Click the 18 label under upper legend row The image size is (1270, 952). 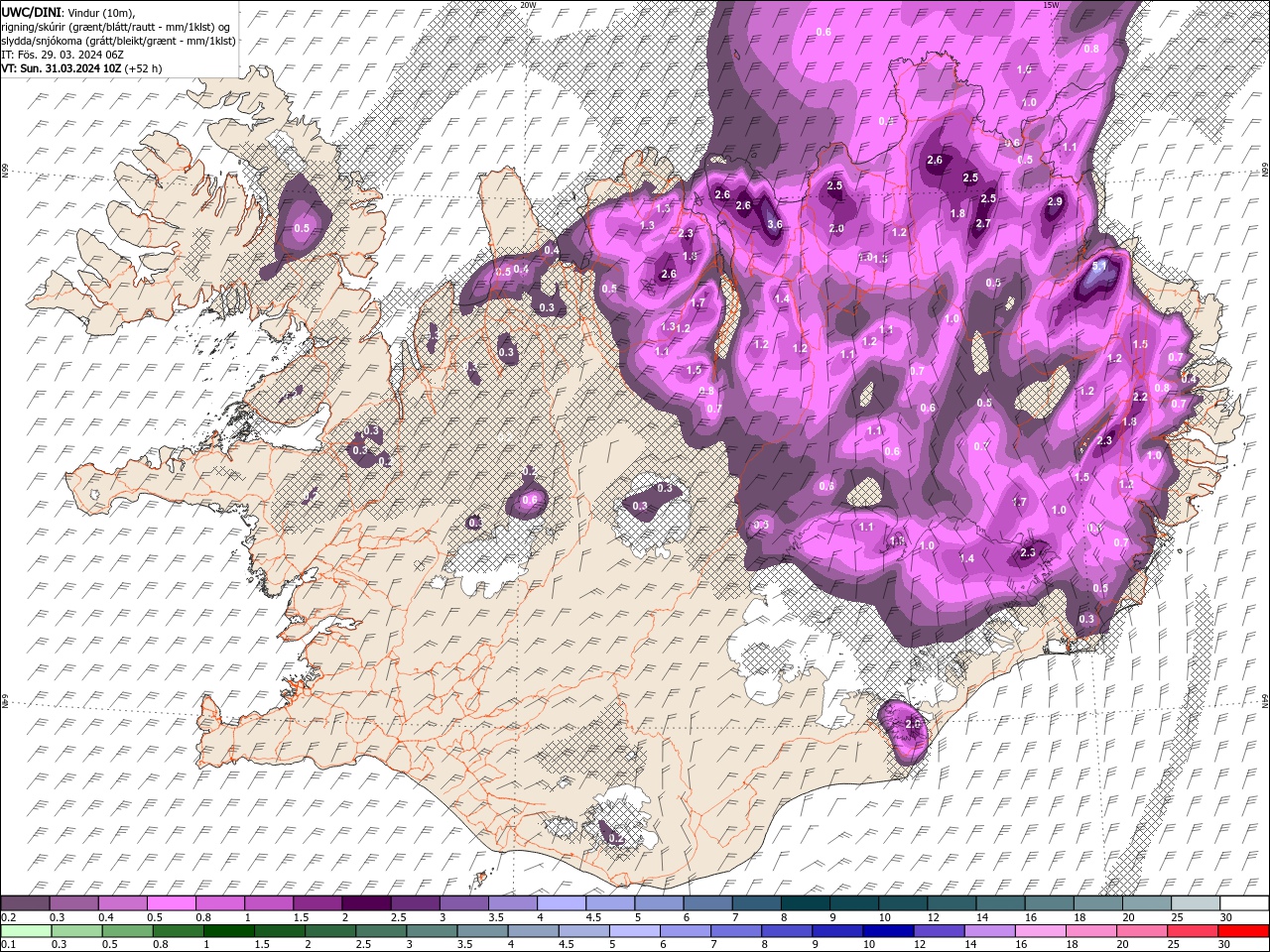coord(1079,917)
